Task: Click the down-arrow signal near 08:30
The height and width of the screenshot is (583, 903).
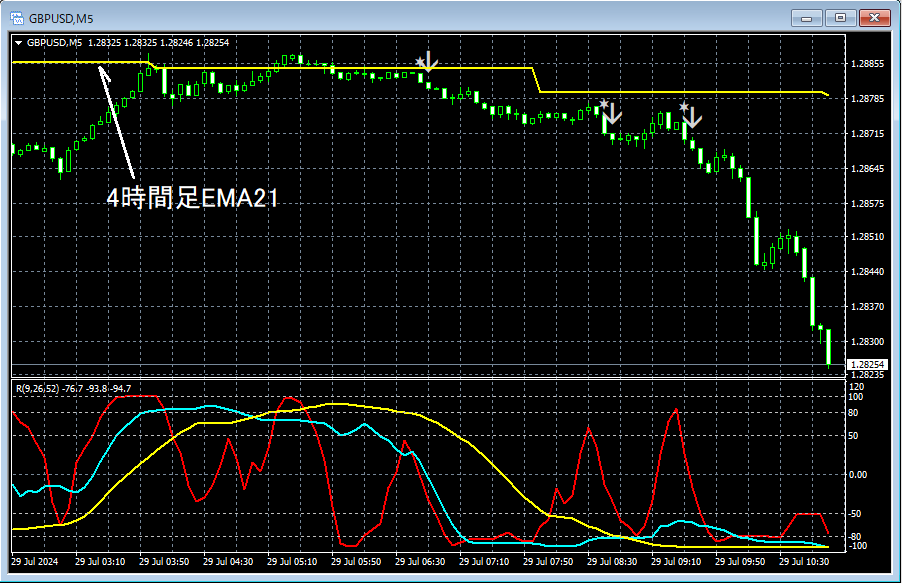Action: pyautogui.click(x=612, y=113)
